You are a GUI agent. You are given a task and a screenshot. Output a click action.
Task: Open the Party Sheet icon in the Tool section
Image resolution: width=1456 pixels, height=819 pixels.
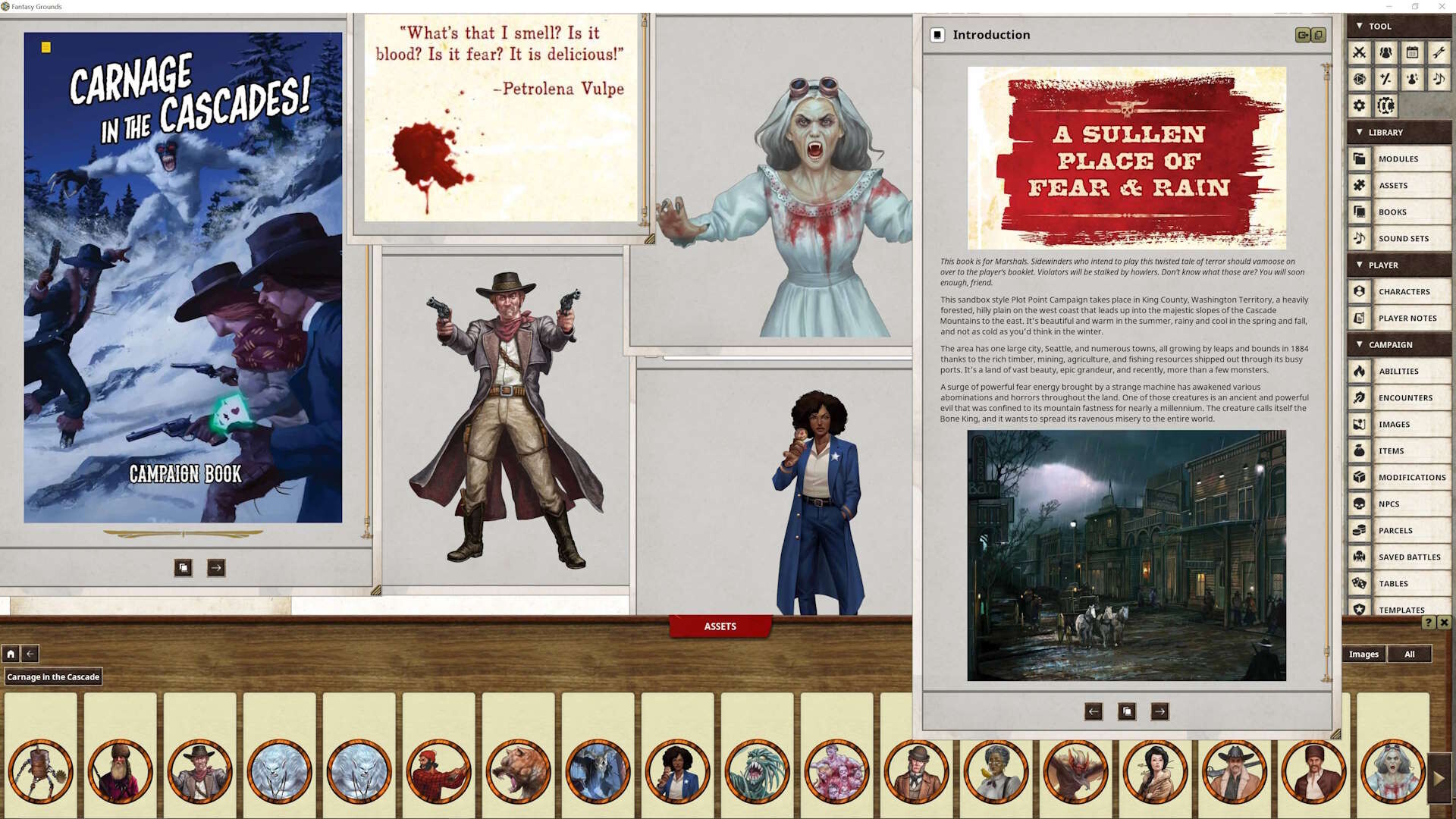1386,53
